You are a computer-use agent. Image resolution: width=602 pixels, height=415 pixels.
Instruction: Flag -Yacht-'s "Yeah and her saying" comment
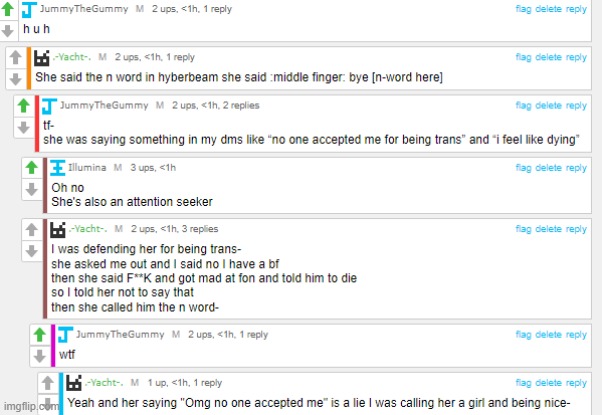pos(523,383)
